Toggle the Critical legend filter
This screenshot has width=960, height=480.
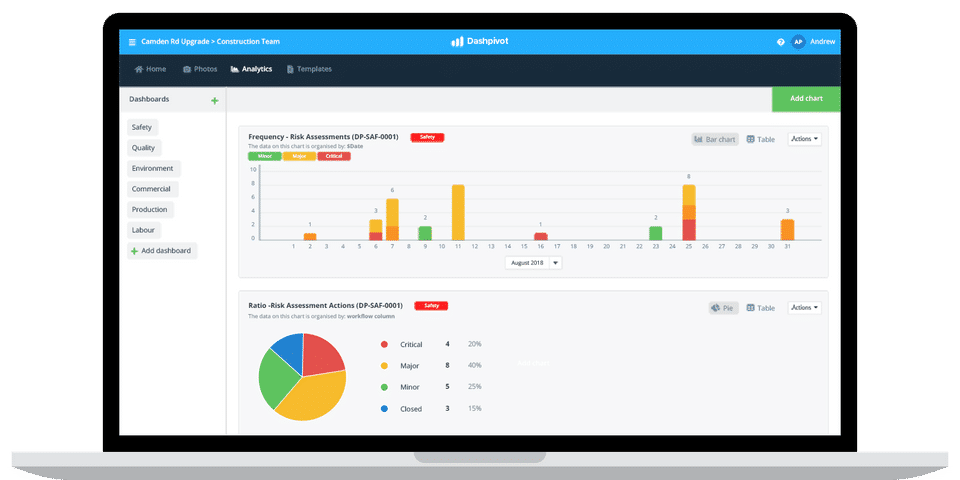pos(334,156)
